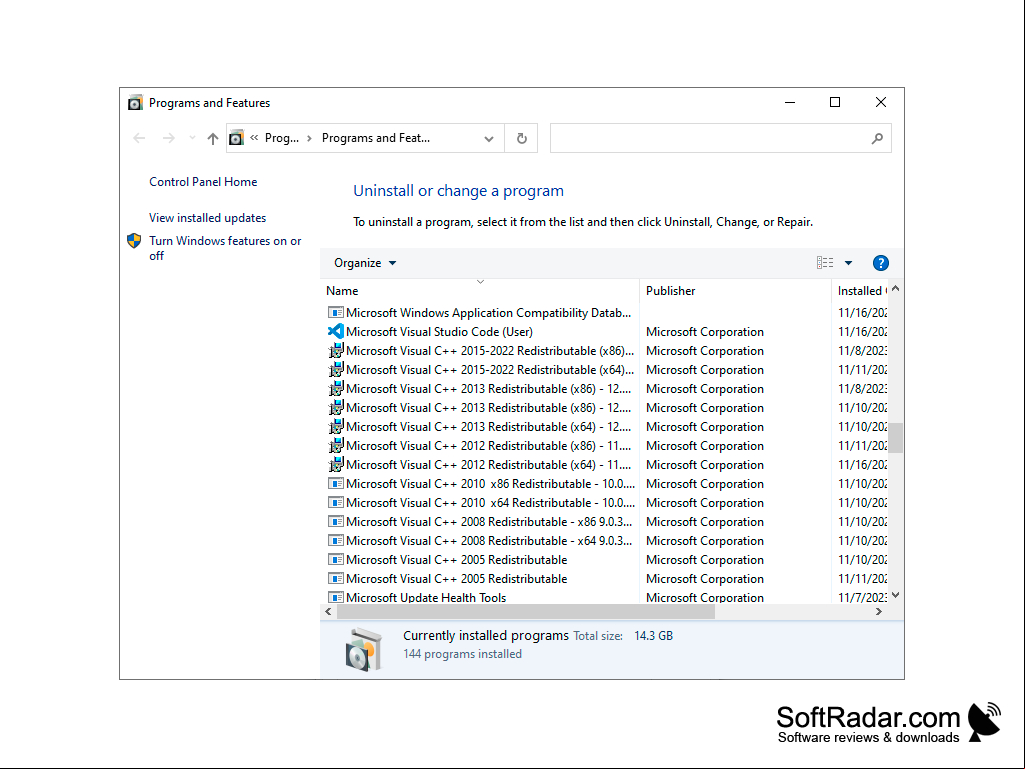
Task: Click the vertical scrollbar thumb
Action: click(x=896, y=437)
